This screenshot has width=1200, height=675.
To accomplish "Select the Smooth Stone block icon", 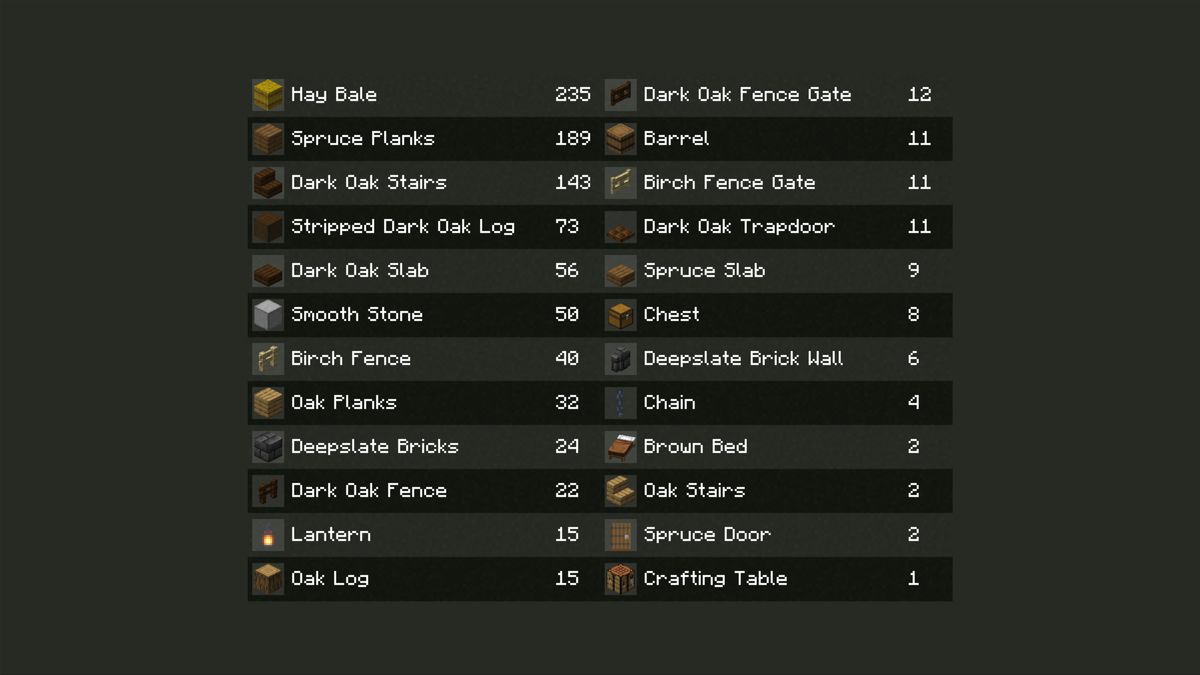I will pyautogui.click(x=268, y=315).
